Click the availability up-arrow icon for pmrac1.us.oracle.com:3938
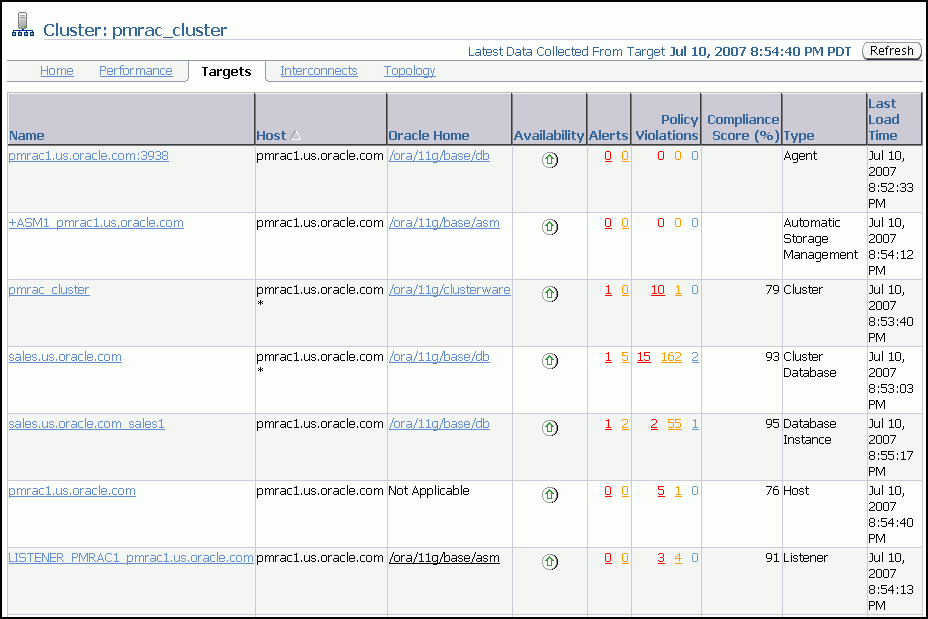Screen dimensions: 928x619 (x=549, y=159)
